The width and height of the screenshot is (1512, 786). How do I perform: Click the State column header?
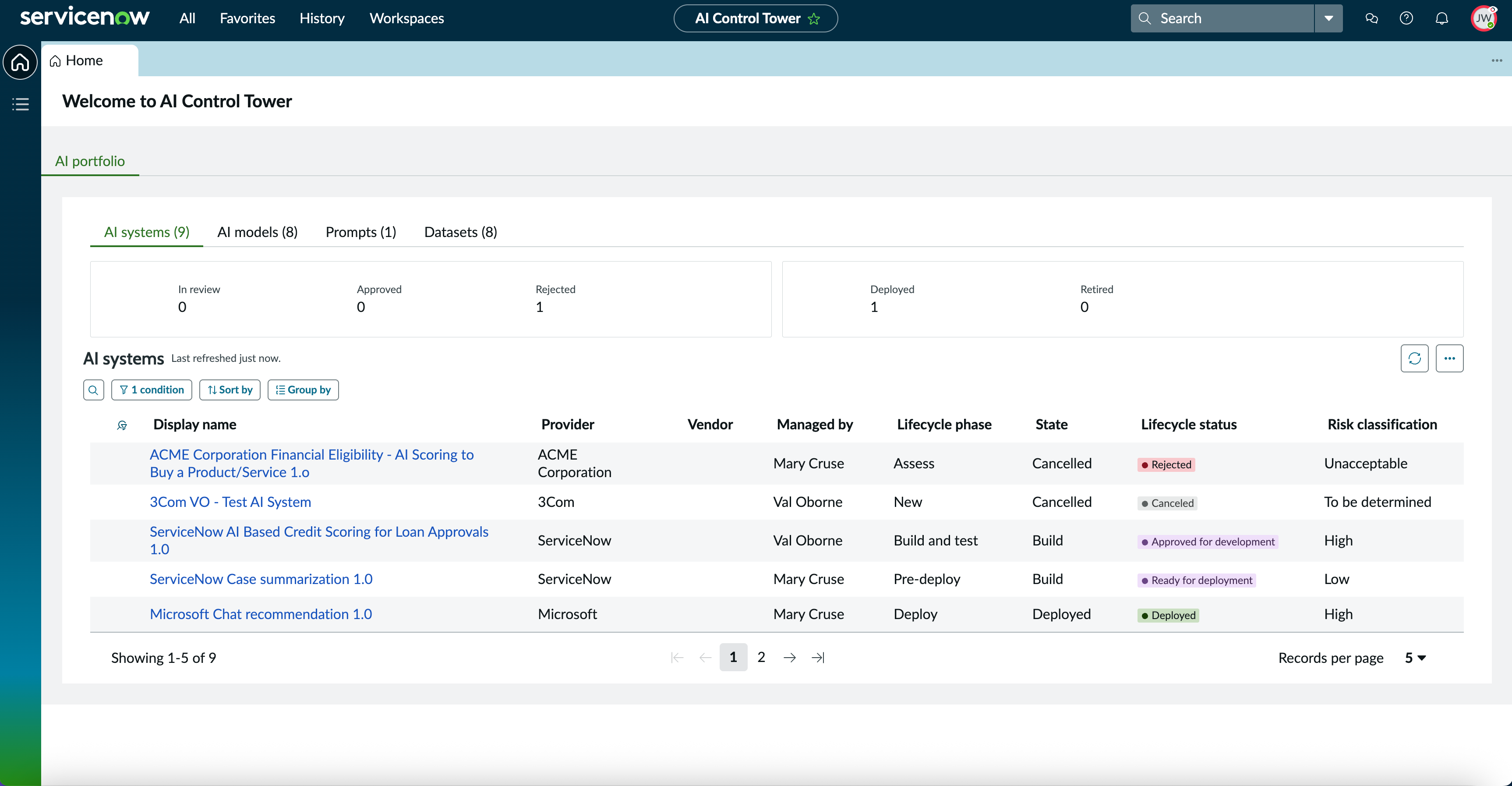coord(1051,425)
